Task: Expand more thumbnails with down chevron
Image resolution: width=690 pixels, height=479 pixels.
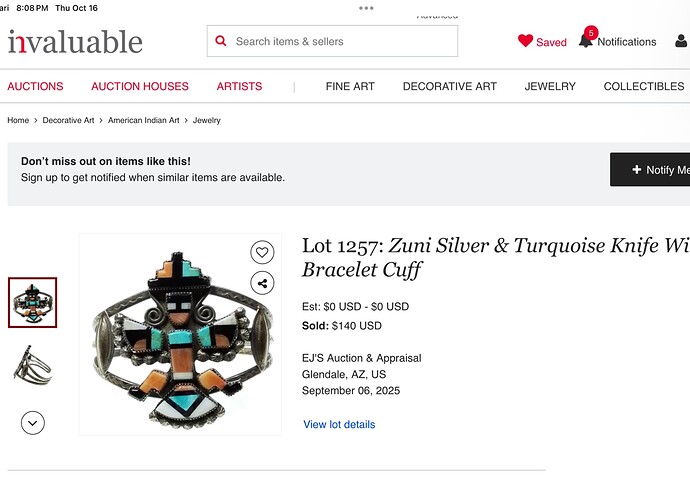Action: coord(33,422)
